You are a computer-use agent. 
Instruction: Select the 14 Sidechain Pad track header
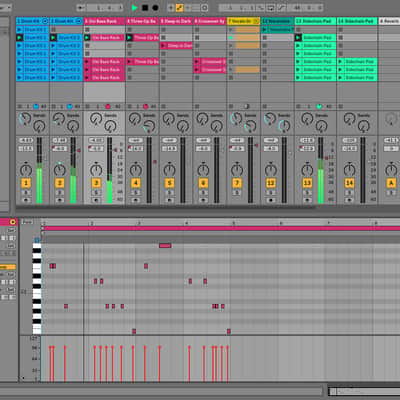(x=357, y=21)
